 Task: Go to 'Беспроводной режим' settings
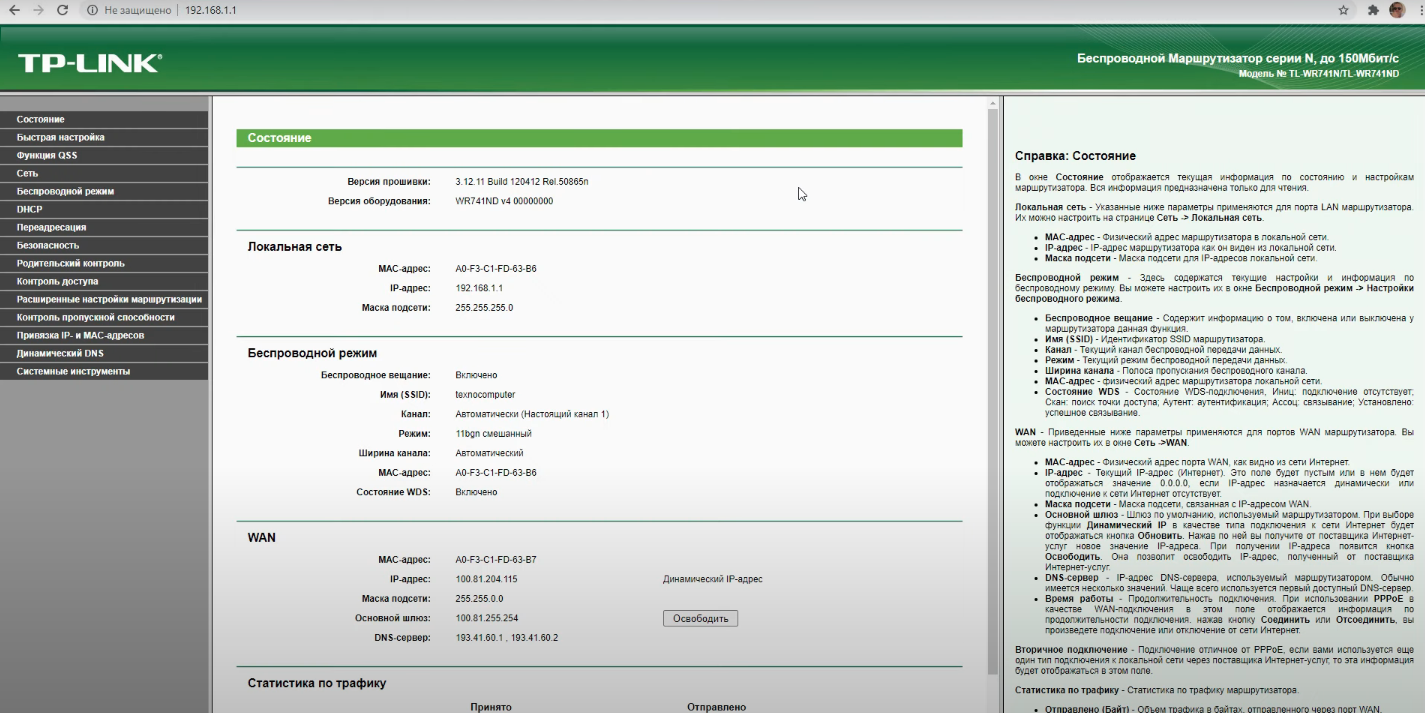[x=66, y=191]
